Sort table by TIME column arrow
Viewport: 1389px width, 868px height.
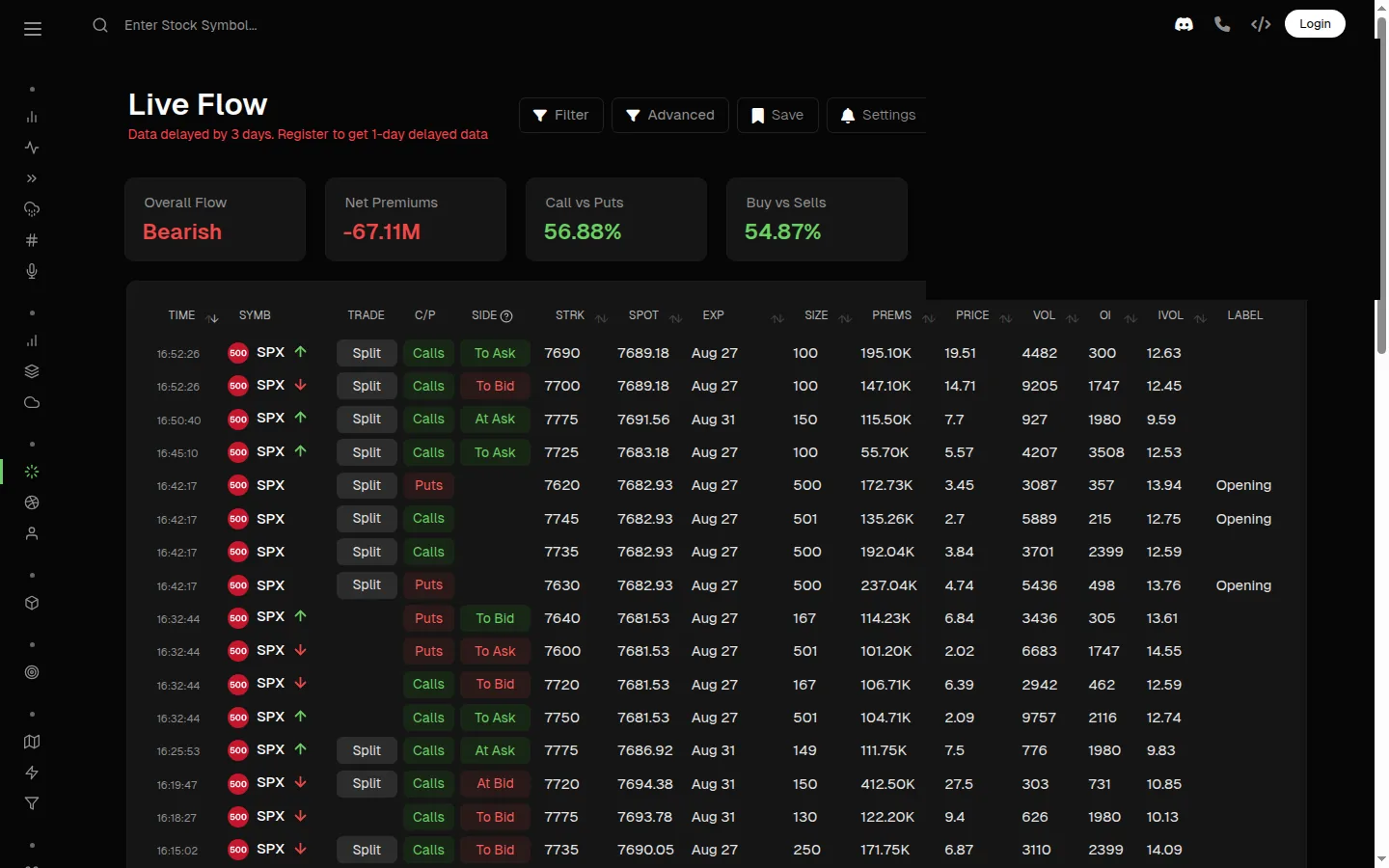click(x=213, y=318)
